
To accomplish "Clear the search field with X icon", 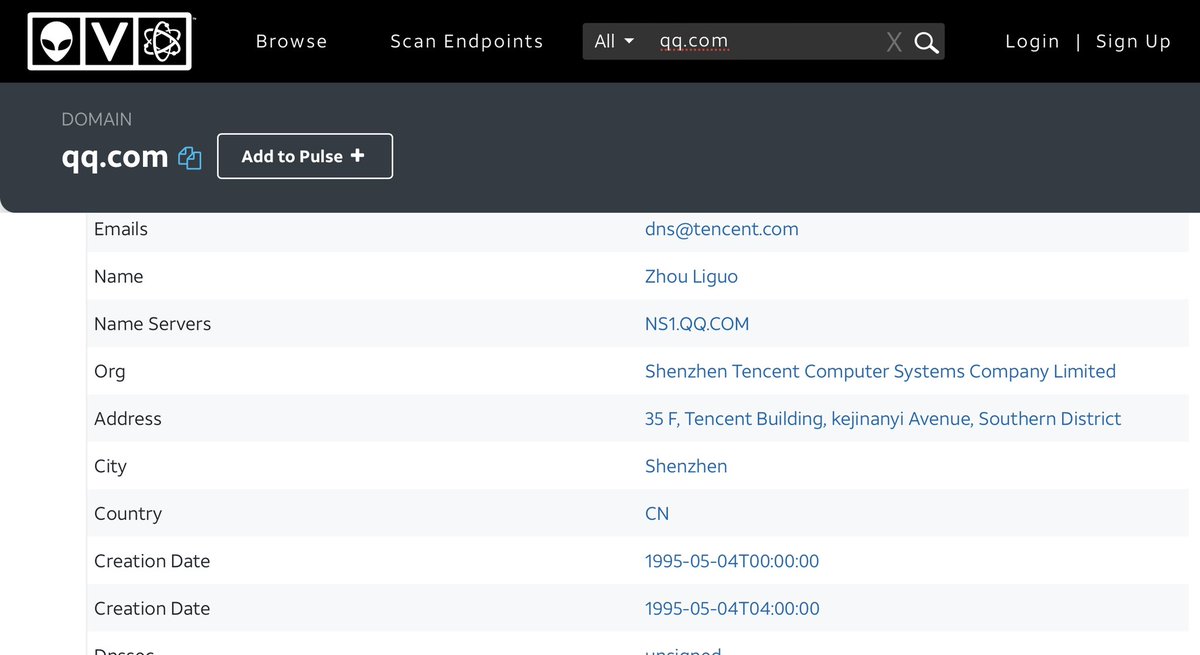I will 894,42.
